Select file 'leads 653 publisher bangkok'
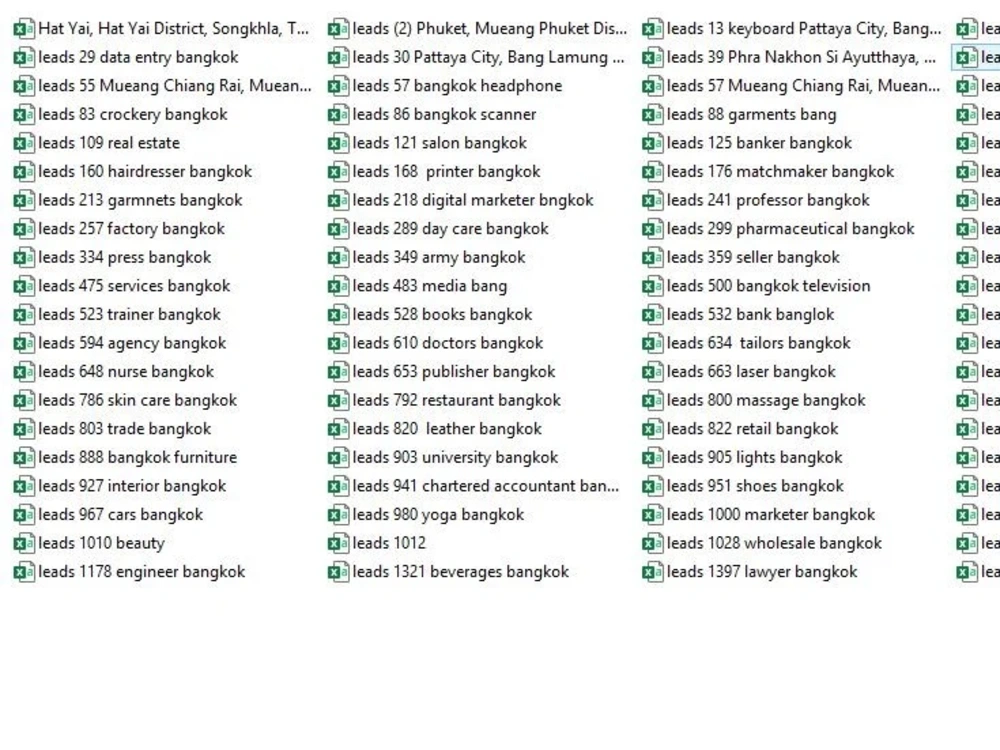 [454, 372]
